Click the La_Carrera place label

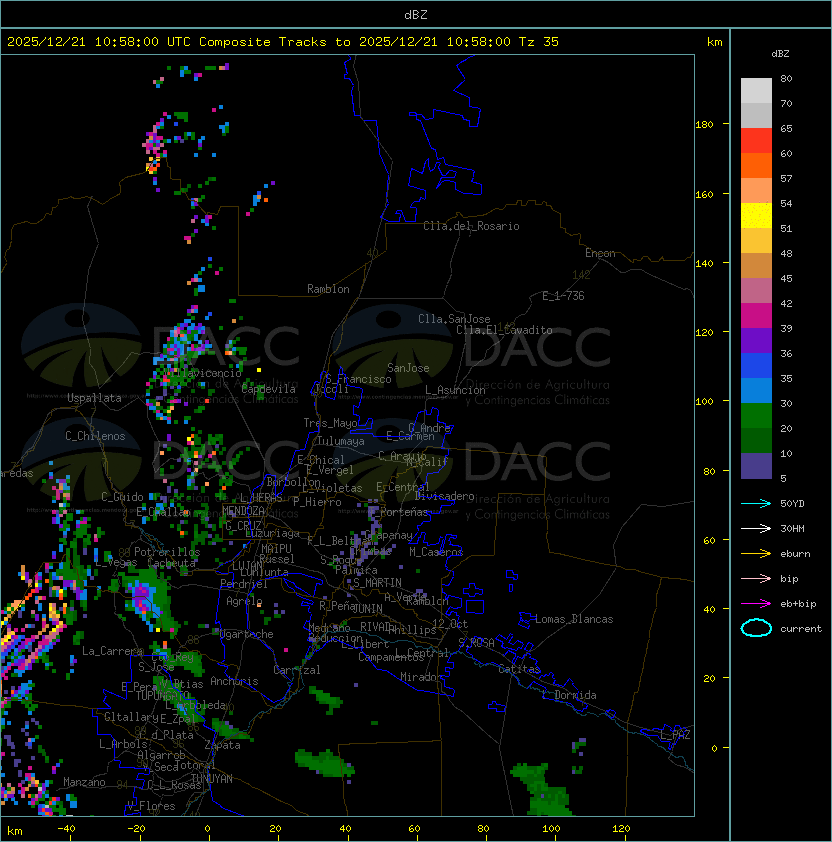tap(113, 651)
